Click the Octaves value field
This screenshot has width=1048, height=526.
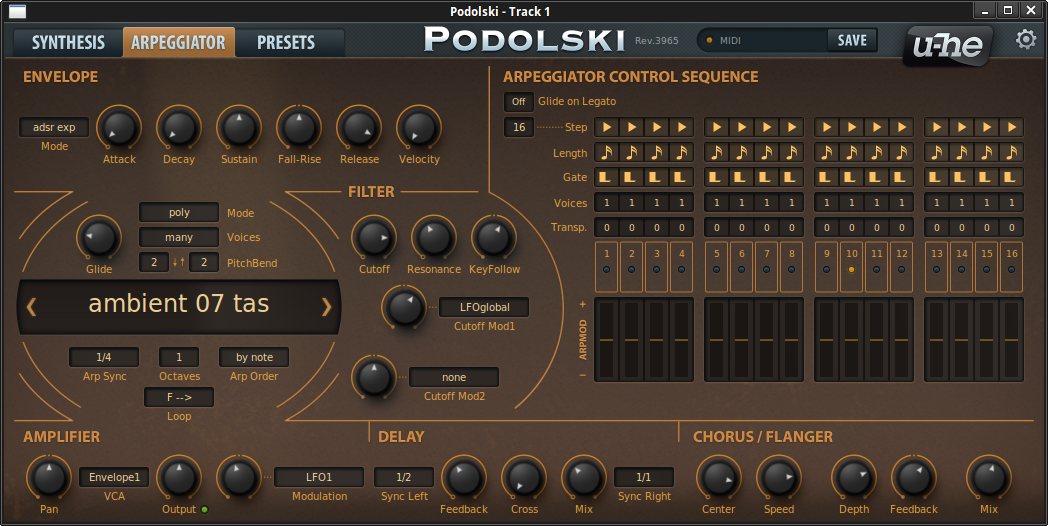coord(179,357)
